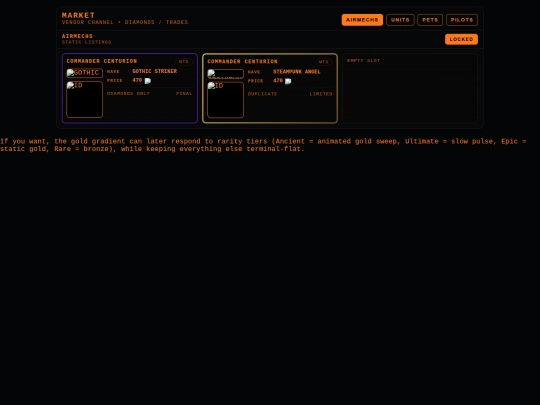Viewport: 540px width, 405px height.
Task: Click WTS badge on Steampunk Angel card
Action: click(324, 62)
